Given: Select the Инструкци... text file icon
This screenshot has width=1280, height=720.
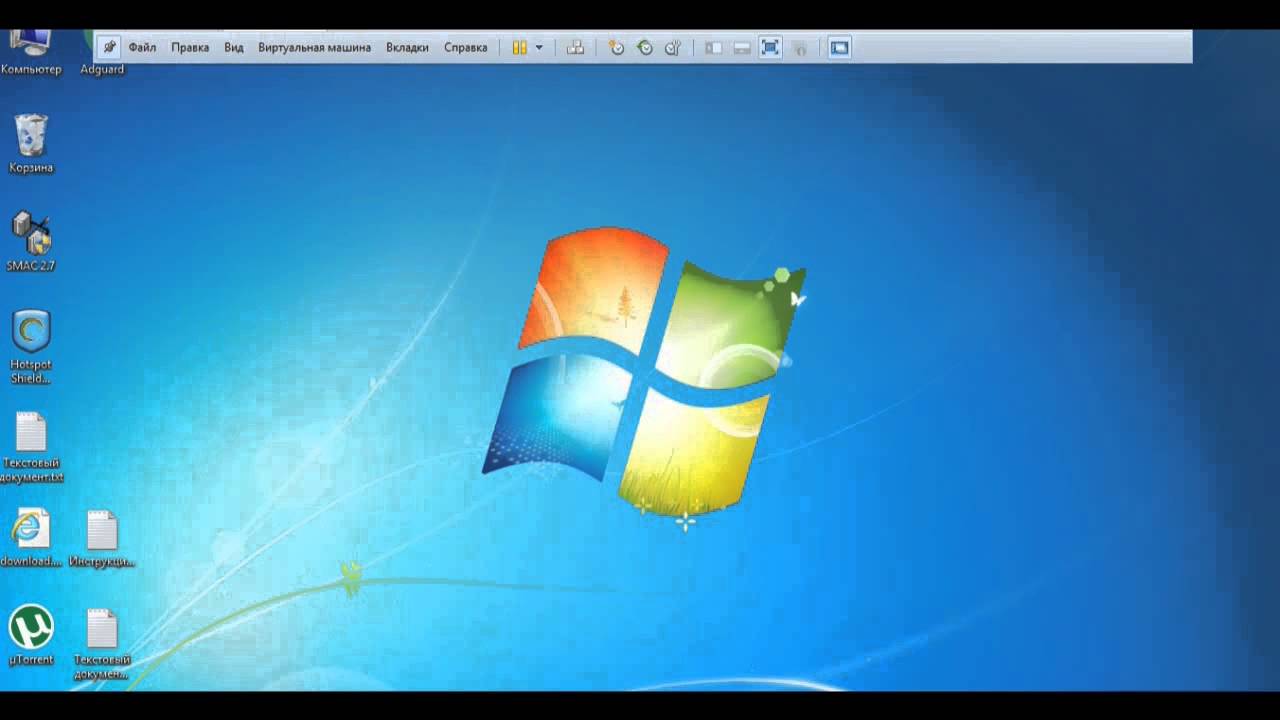Looking at the screenshot, I should point(102,538).
